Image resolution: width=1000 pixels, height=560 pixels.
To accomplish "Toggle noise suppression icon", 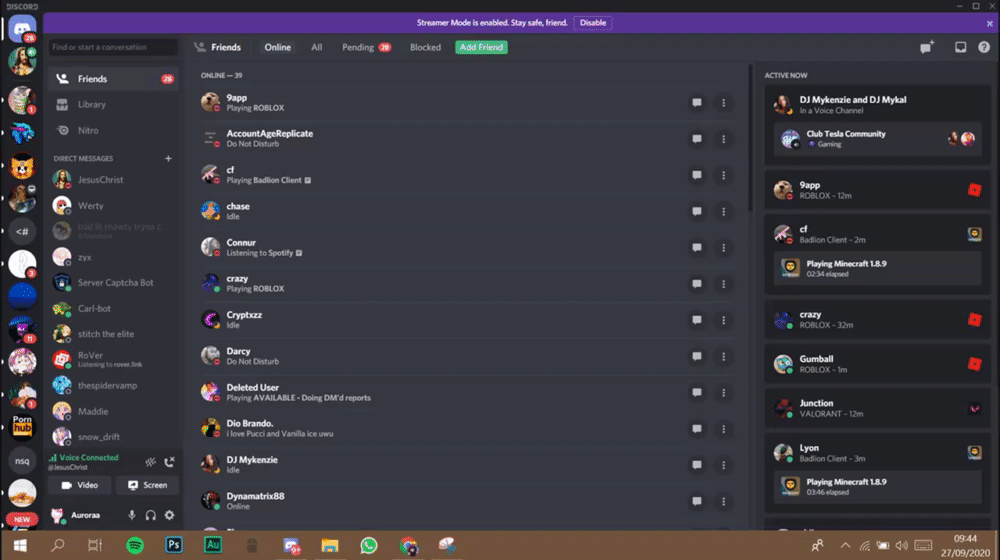I will 151,462.
